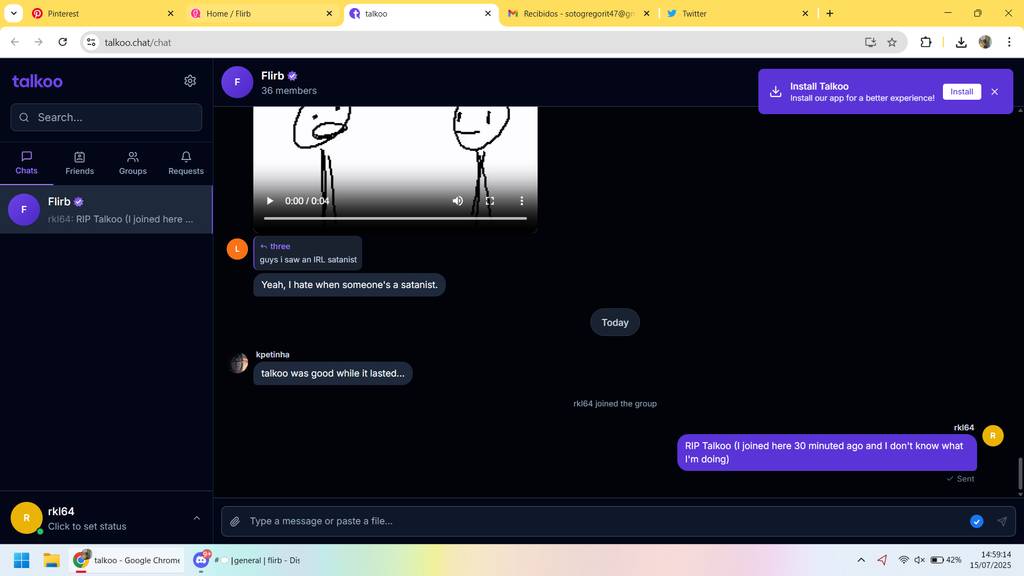This screenshot has width=1024, height=576.
Task: Click rkl64 avatar in bottom profile
Action: (x=26, y=518)
